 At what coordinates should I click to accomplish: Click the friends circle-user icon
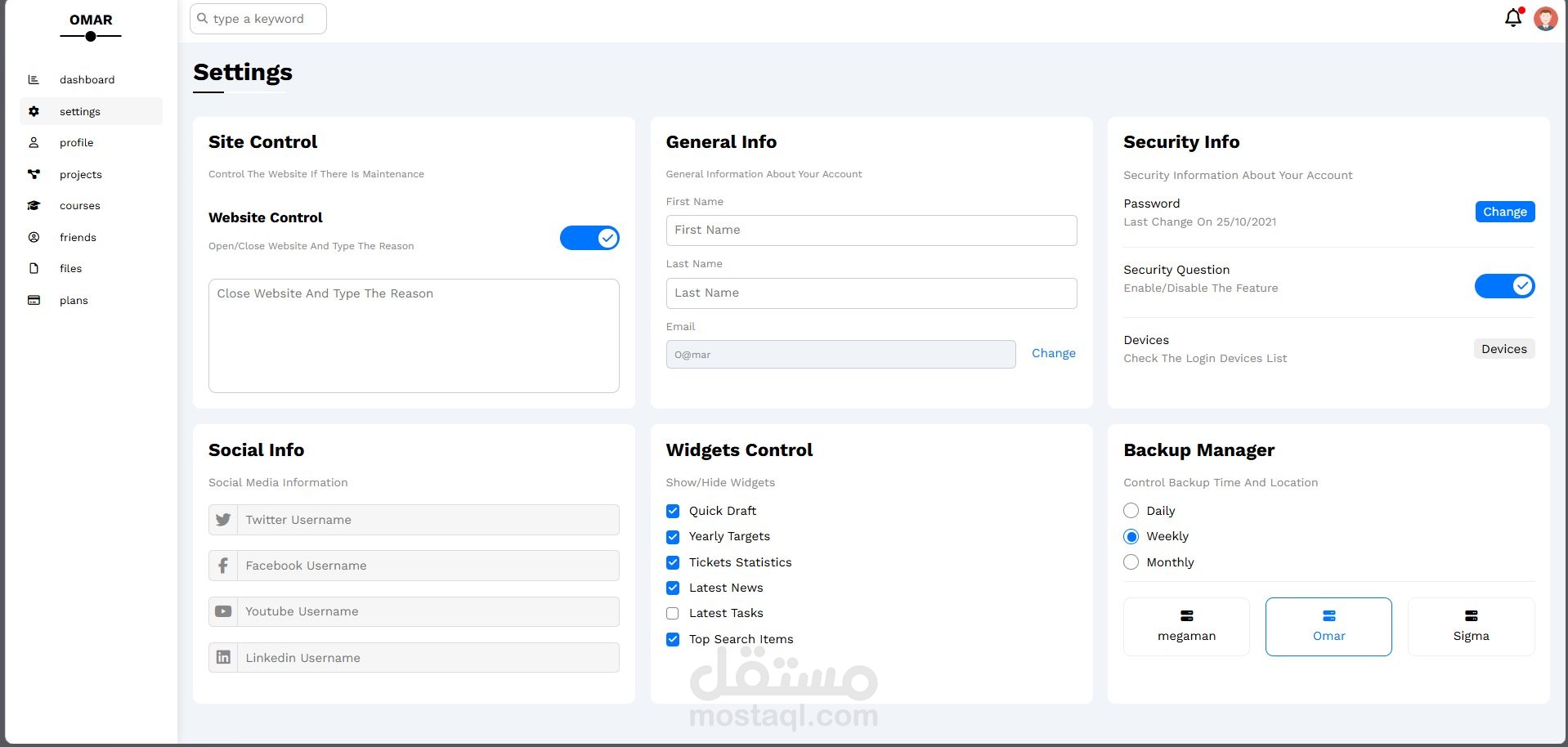[34, 237]
